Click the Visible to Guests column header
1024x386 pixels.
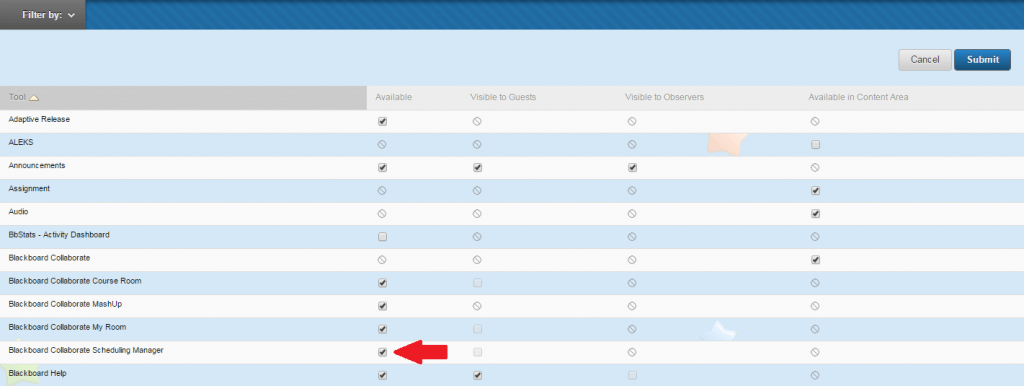503,97
